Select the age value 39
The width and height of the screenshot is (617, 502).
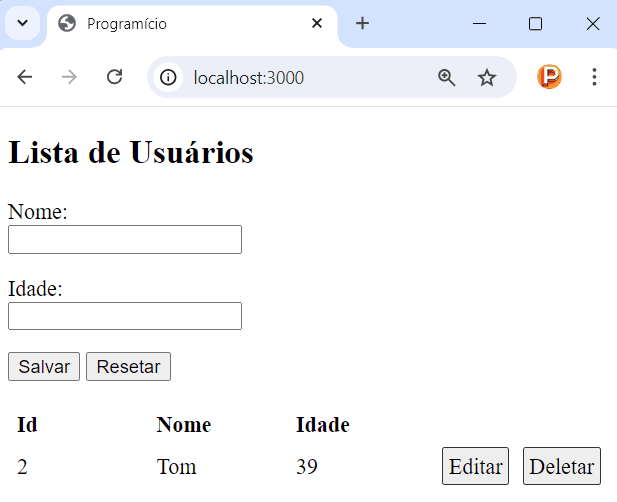(307, 467)
